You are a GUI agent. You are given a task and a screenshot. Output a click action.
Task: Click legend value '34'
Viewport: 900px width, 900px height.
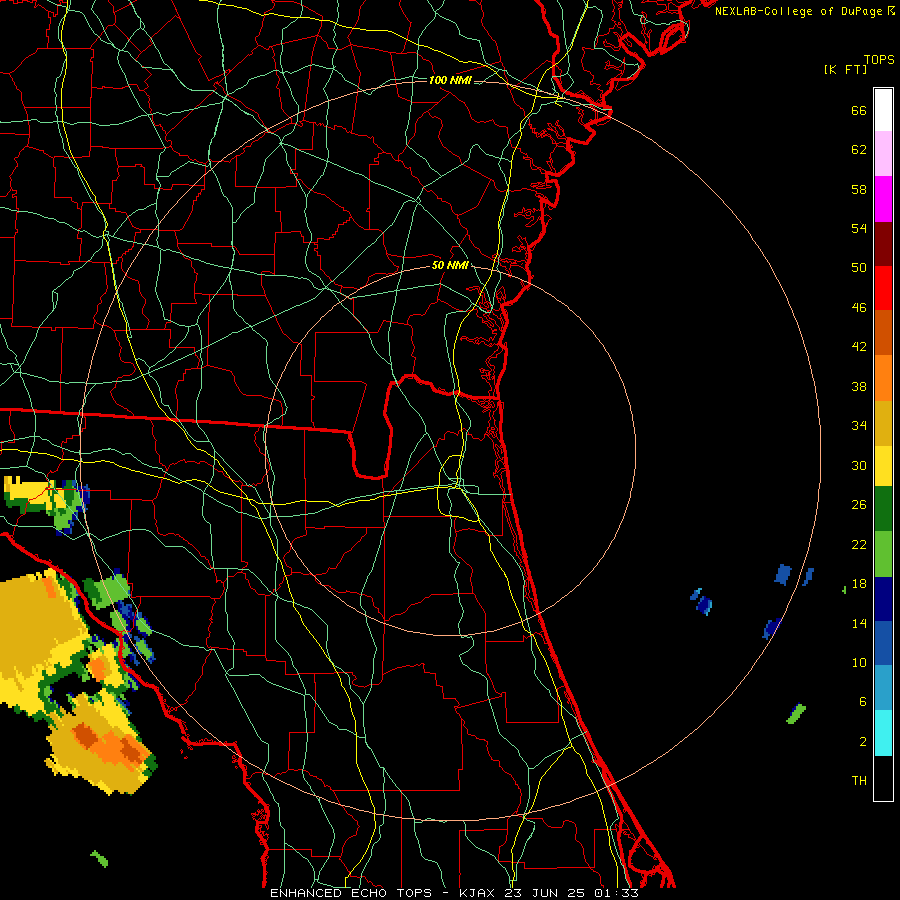pos(859,425)
